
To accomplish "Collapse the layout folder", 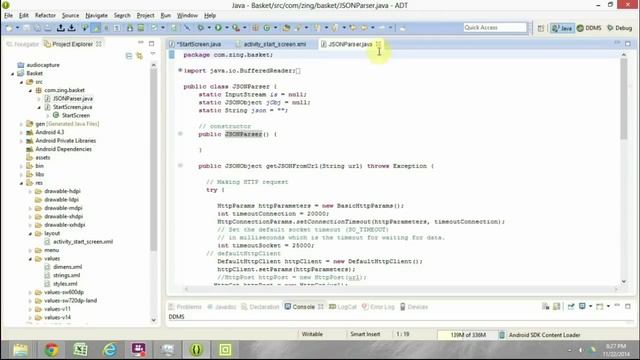I will (x=30, y=234).
